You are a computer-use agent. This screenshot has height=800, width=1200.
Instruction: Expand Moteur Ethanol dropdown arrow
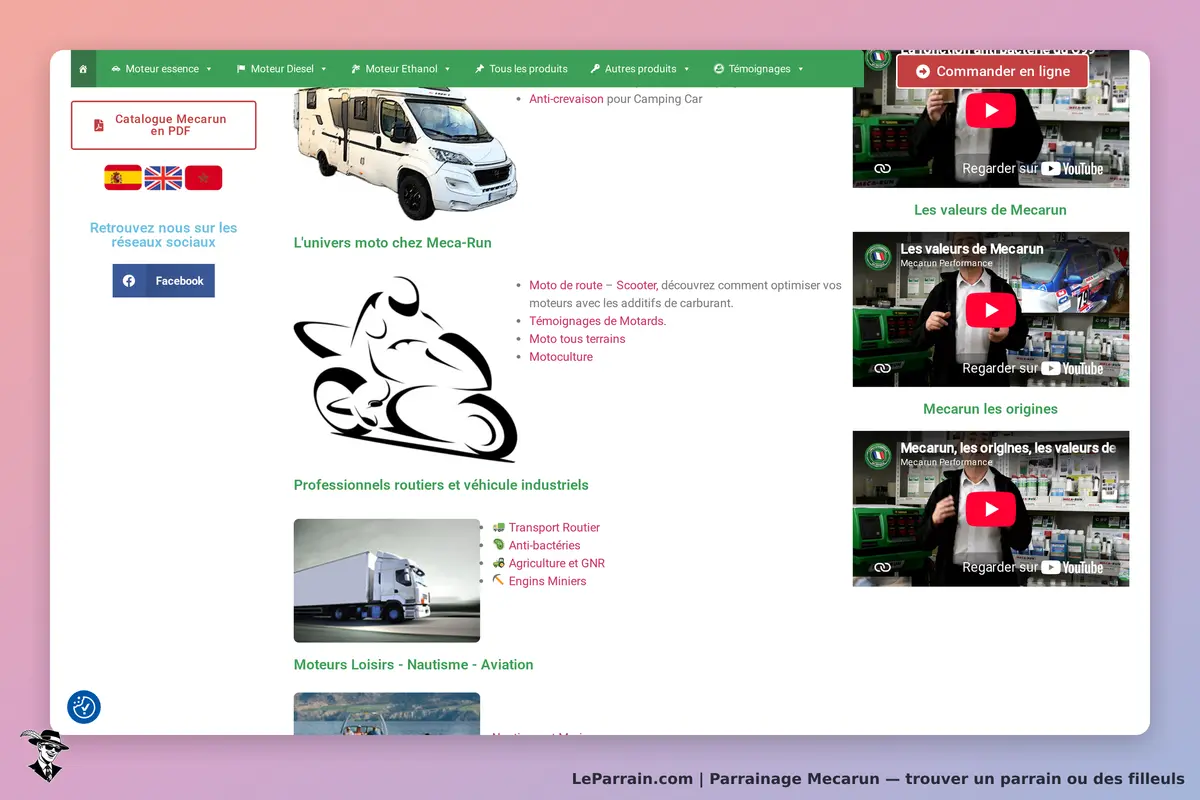(x=448, y=69)
